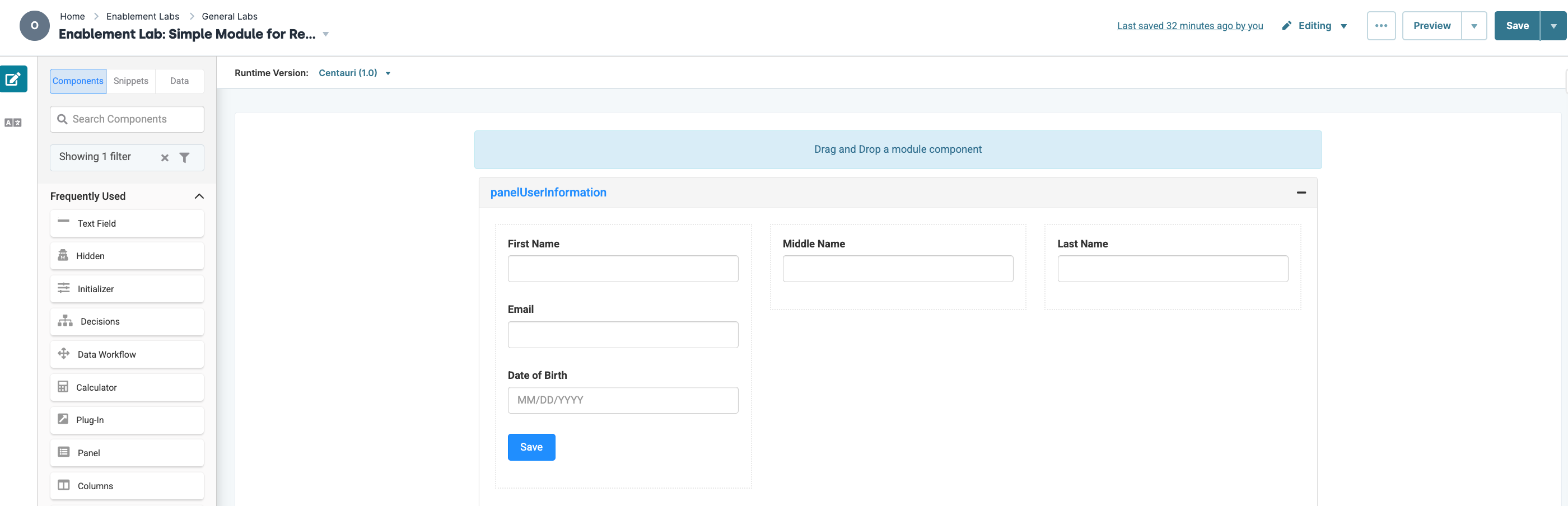
Task: Click the Preview button
Action: point(1432,26)
